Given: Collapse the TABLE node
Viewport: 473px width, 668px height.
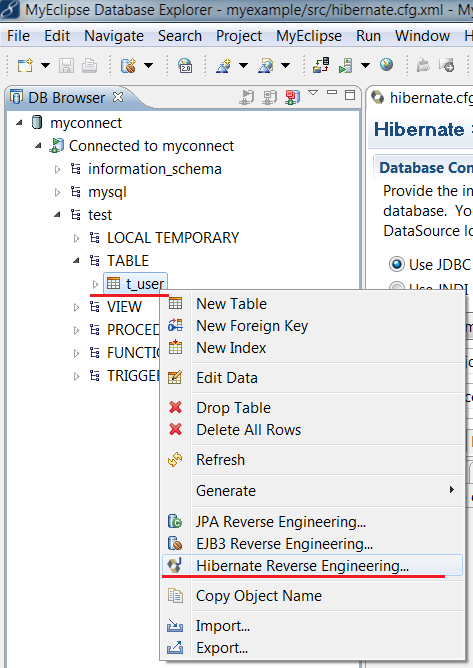Looking at the screenshot, I should click(76, 261).
